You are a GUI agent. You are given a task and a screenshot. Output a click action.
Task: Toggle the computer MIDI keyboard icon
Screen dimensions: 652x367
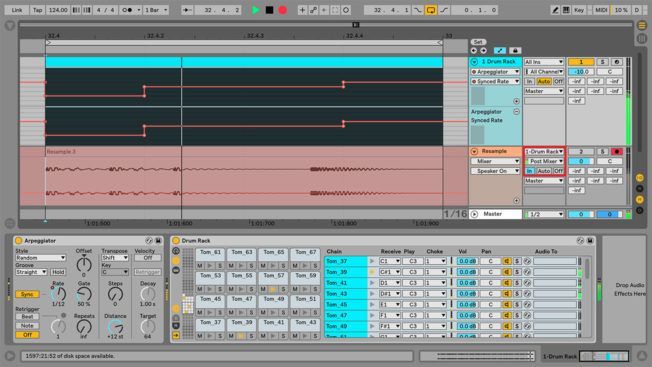(566, 10)
